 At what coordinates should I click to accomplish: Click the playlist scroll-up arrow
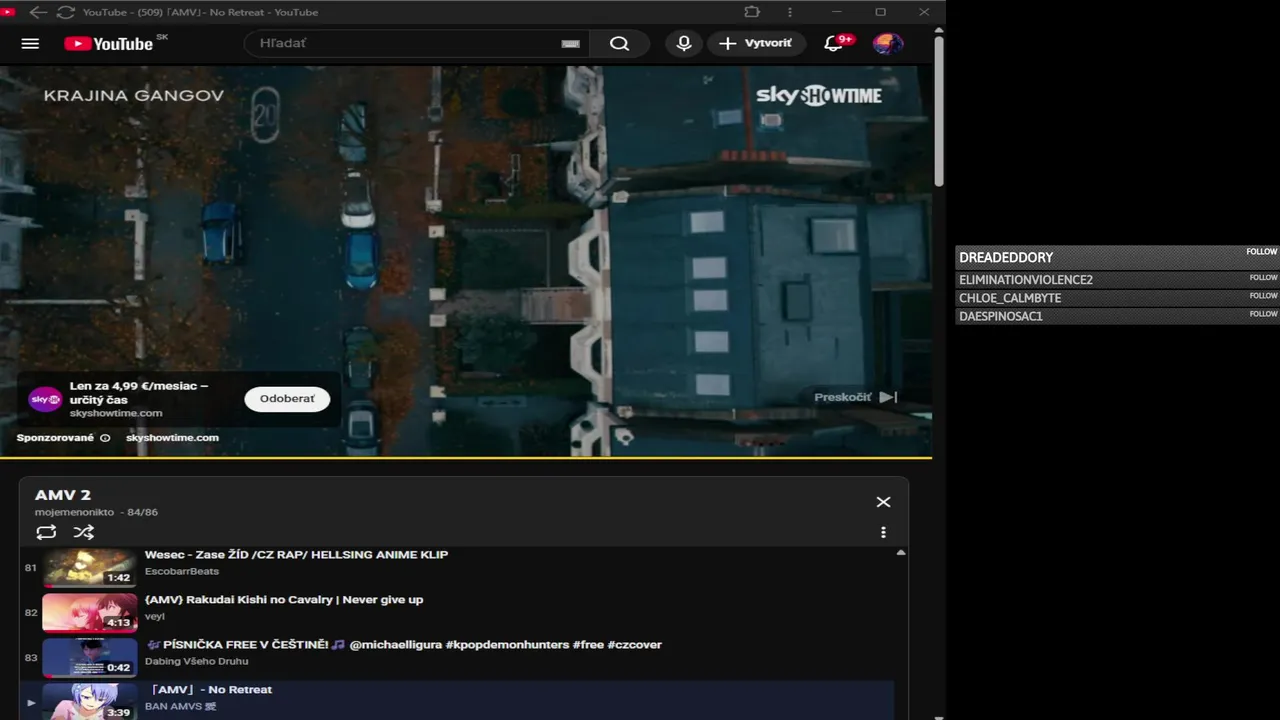coord(901,553)
